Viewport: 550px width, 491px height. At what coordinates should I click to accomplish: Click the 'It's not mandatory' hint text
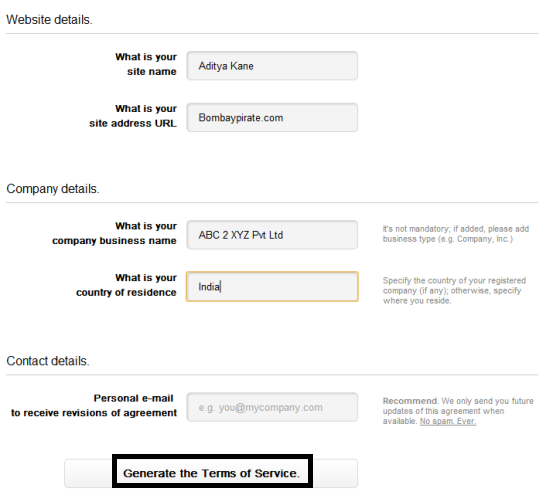[x=456, y=234]
